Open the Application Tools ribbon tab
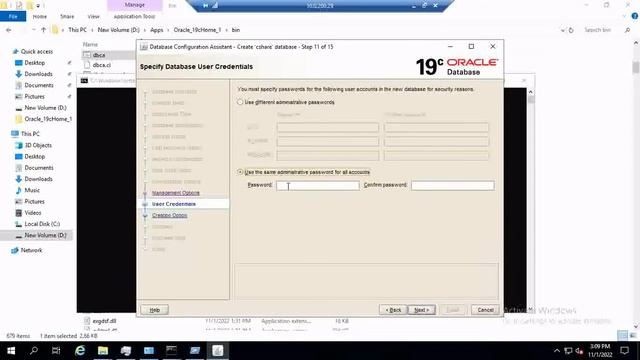The width and height of the screenshot is (640, 360). pos(134,16)
